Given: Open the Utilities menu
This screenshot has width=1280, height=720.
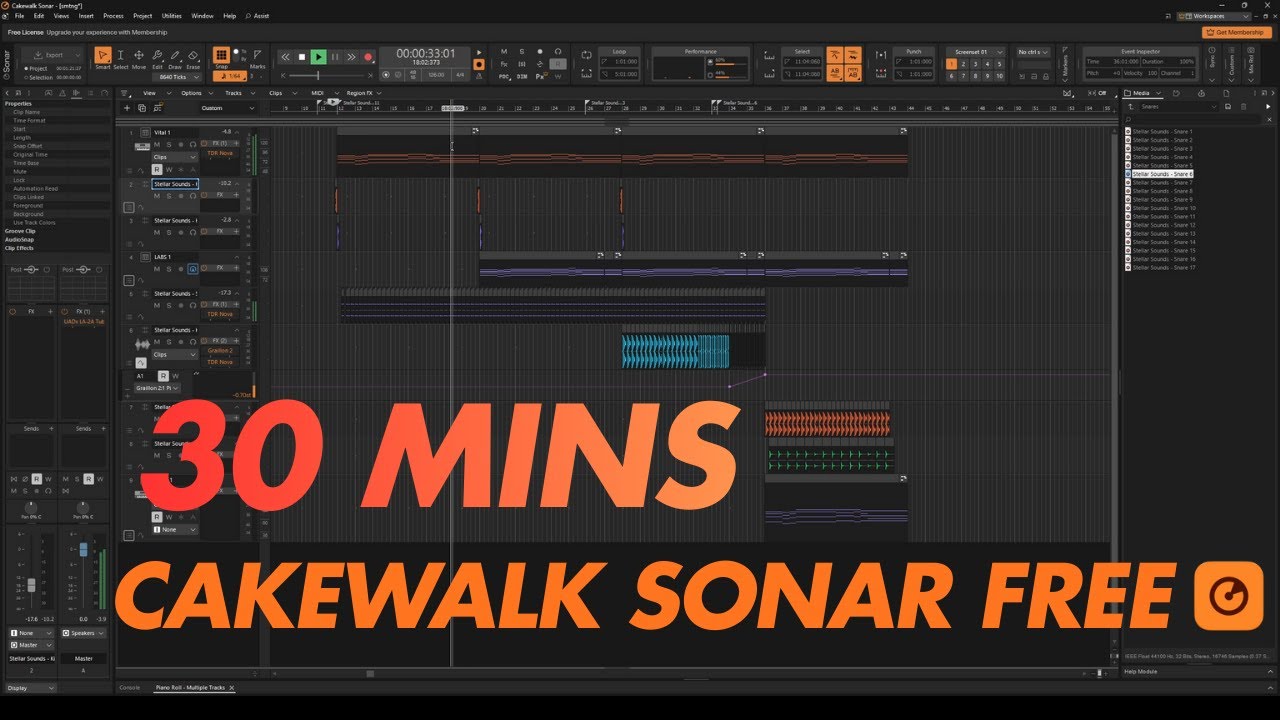Looking at the screenshot, I should (172, 16).
